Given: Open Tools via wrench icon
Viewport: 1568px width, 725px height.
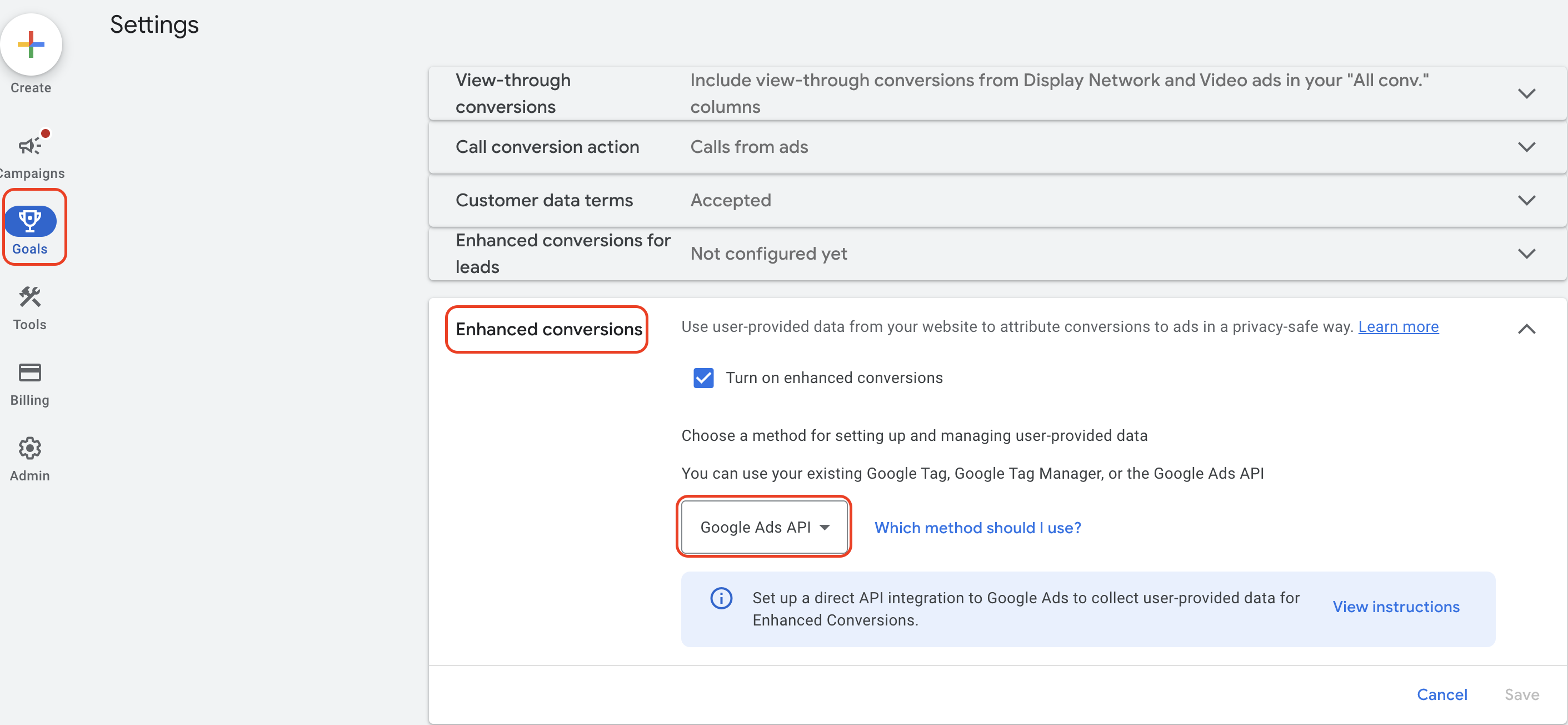Looking at the screenshot, I should [x=30, y=297].
